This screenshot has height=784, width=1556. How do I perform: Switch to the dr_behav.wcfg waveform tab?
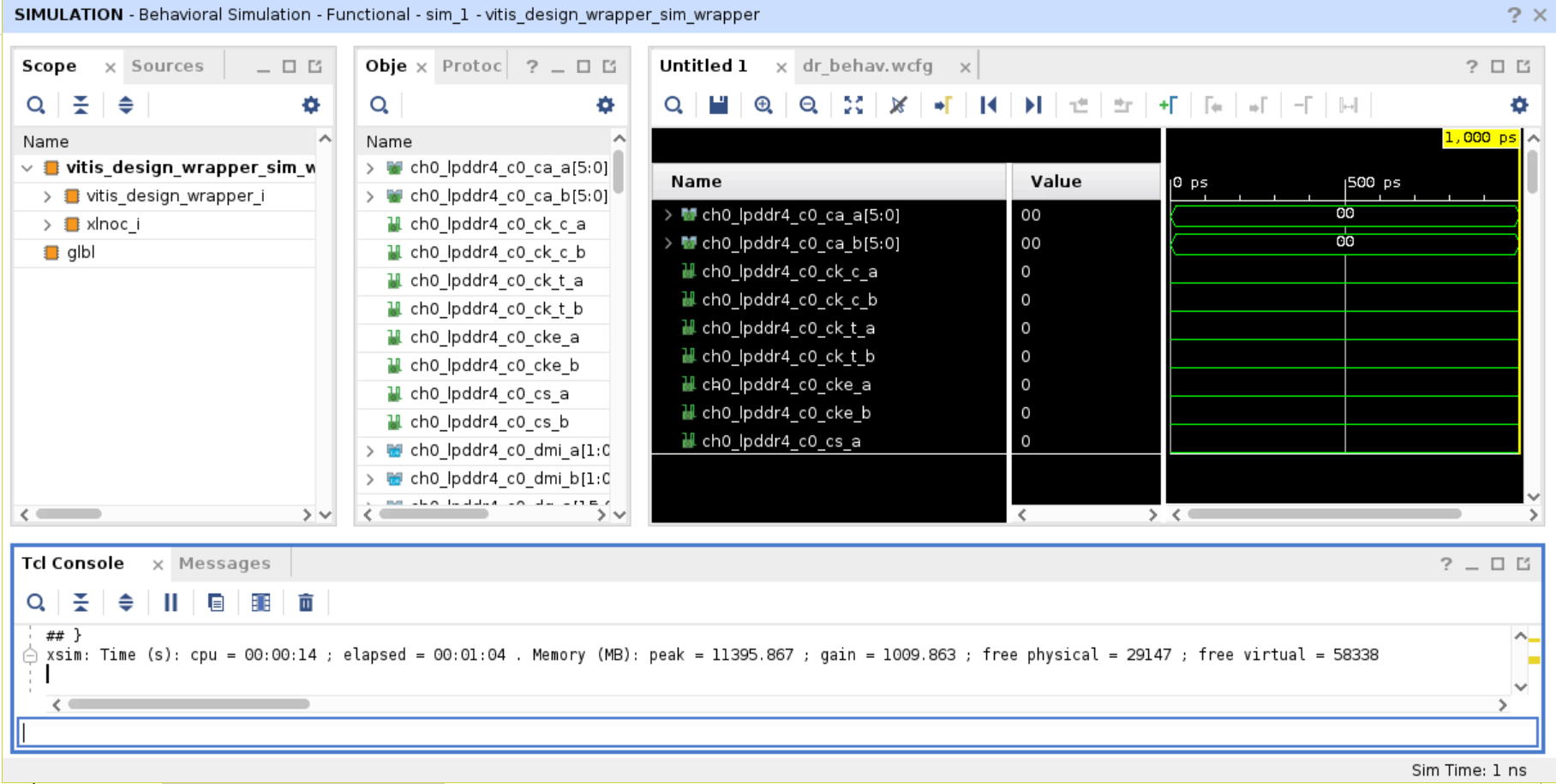(x=868, y=65)
